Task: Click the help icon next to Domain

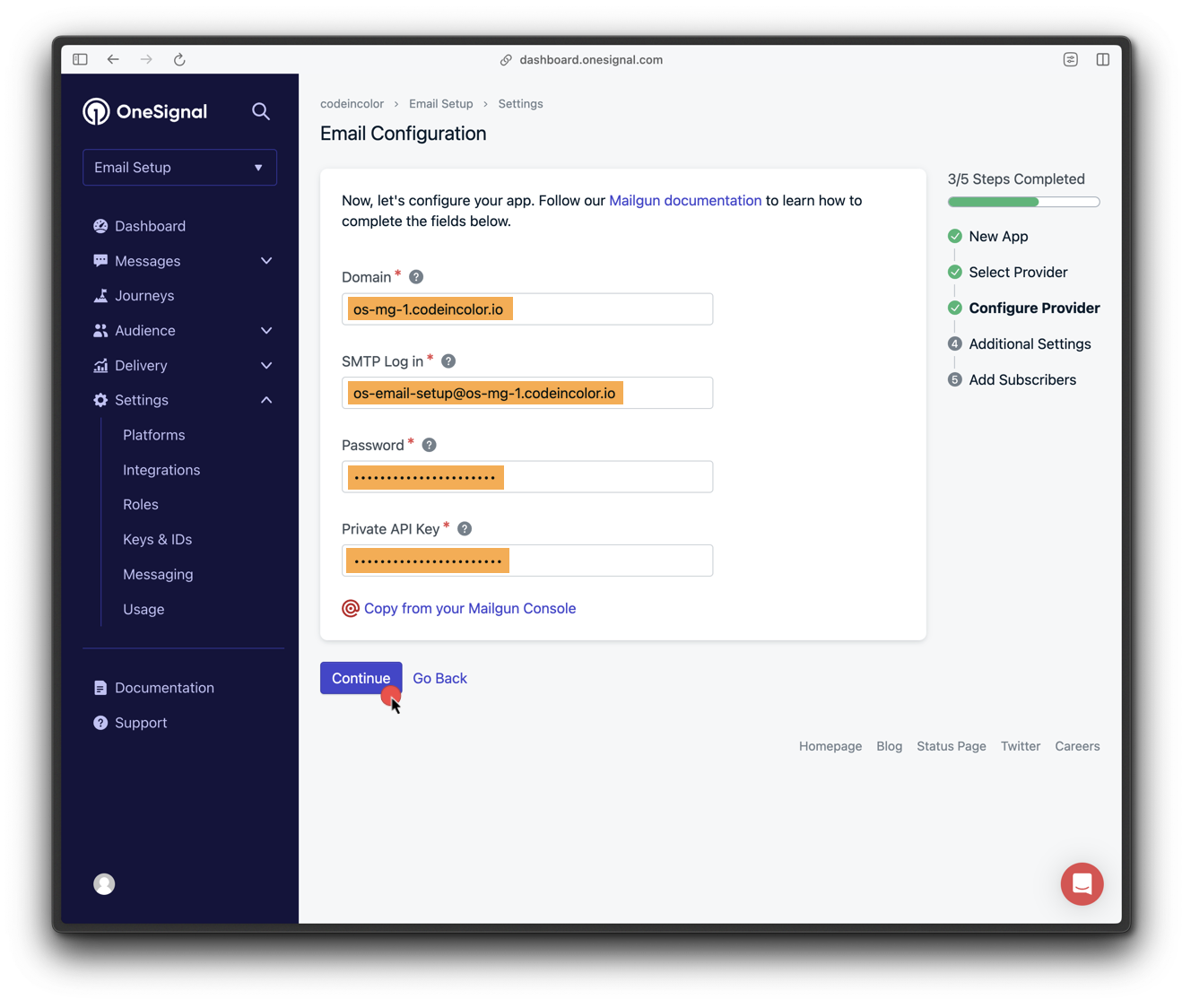Action: [416, 277]
